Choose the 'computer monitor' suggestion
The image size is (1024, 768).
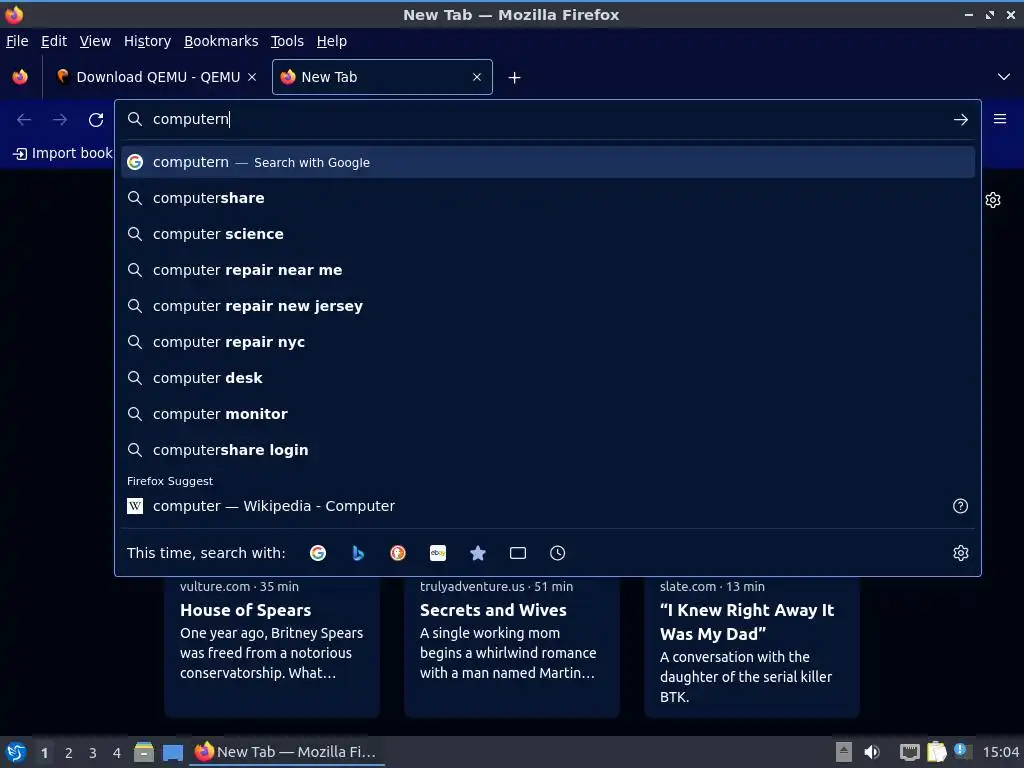[547, 413]
